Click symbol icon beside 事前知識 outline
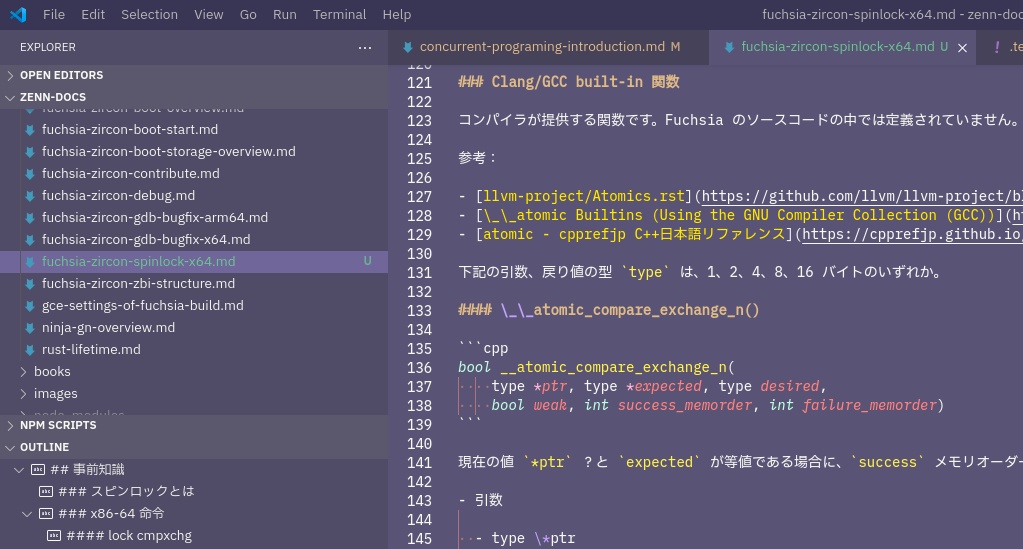 (38, 469)
